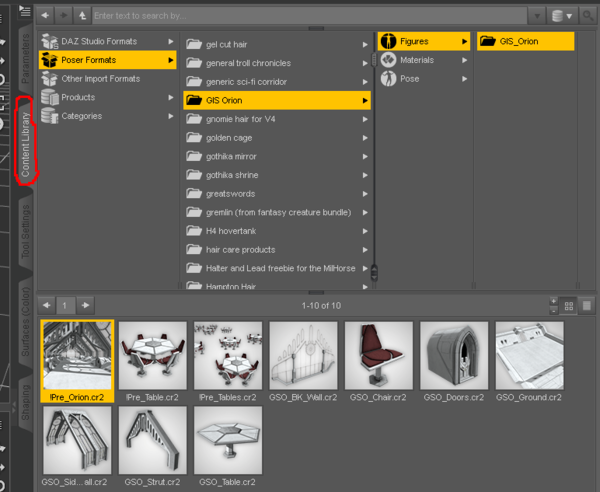
Task: Open the gnomie hair for V4 folder
Action: coord(277,119)
